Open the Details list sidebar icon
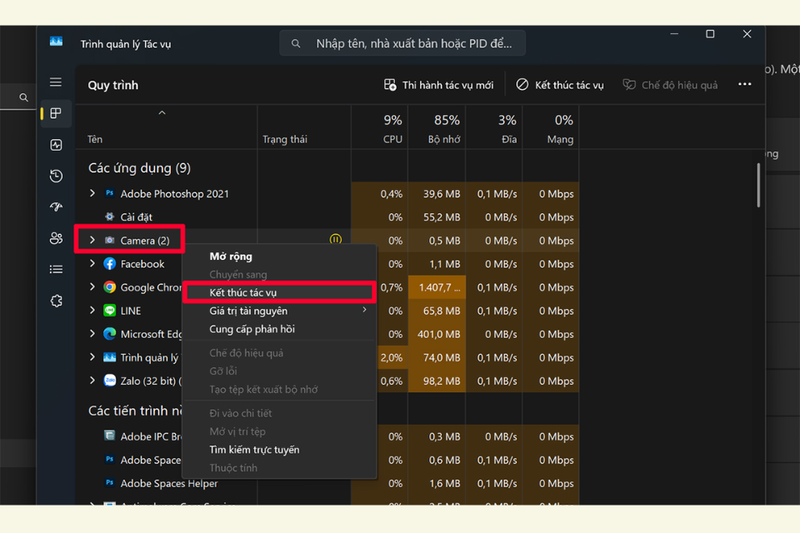This screenshot has width=800, height=533. (56, 269)
